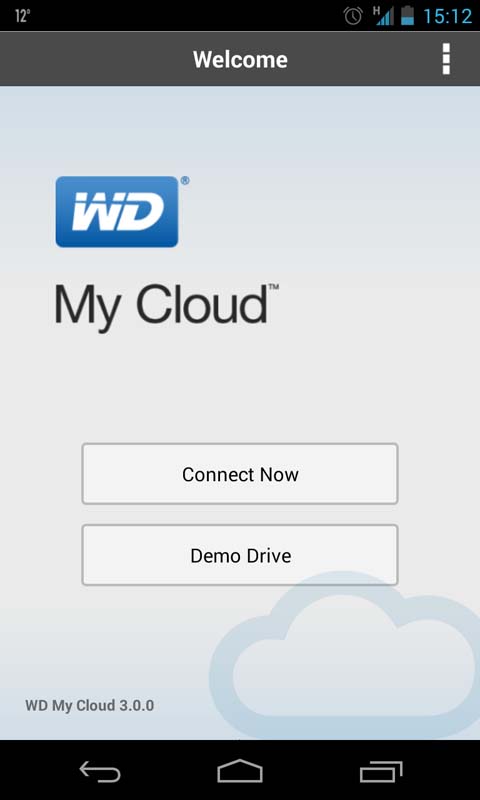Tap the Android home navigation icon
This screenshot has height=800, width=480.
(x=240, y=771)
